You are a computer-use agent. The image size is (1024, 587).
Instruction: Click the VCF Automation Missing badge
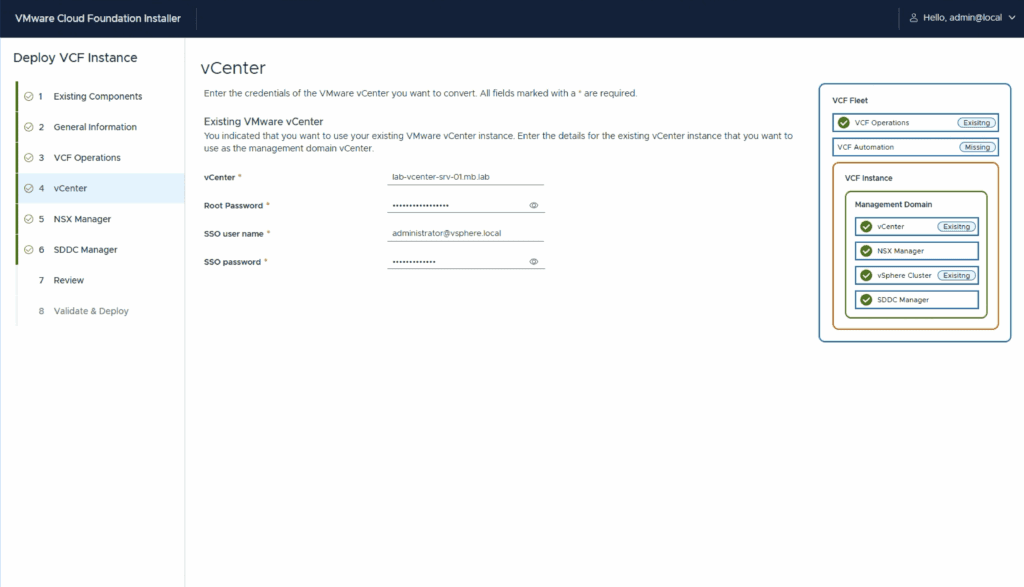(x=976, y=147)
